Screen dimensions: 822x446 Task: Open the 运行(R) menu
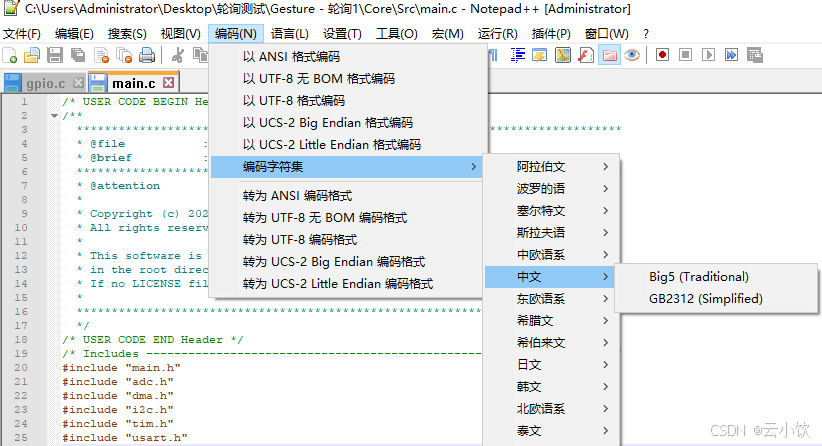point(497,34)
